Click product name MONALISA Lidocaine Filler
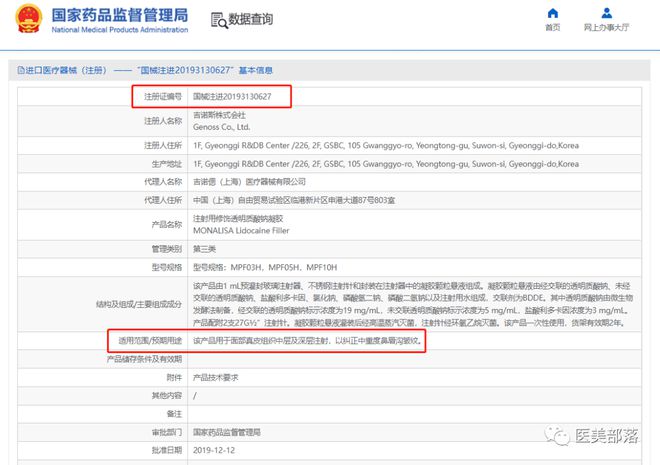The image size is (660, 465). tap(241, 231)
